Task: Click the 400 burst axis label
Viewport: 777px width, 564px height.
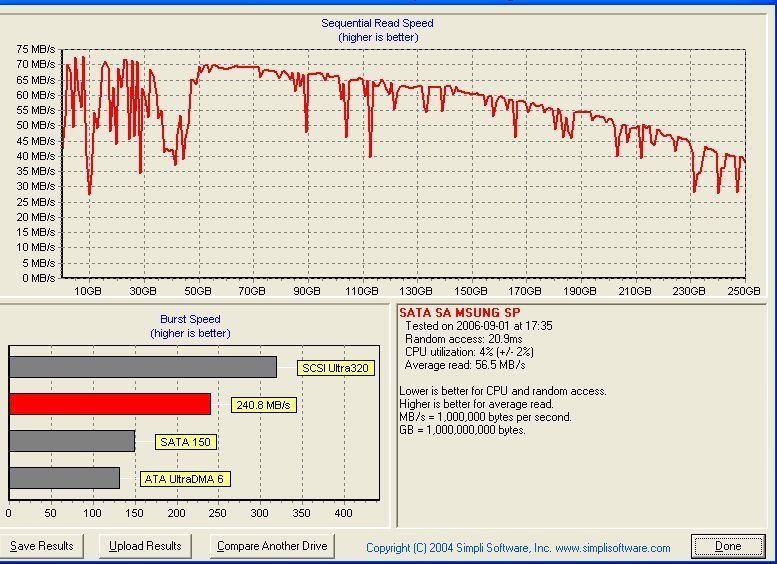Action: [343, 513]
